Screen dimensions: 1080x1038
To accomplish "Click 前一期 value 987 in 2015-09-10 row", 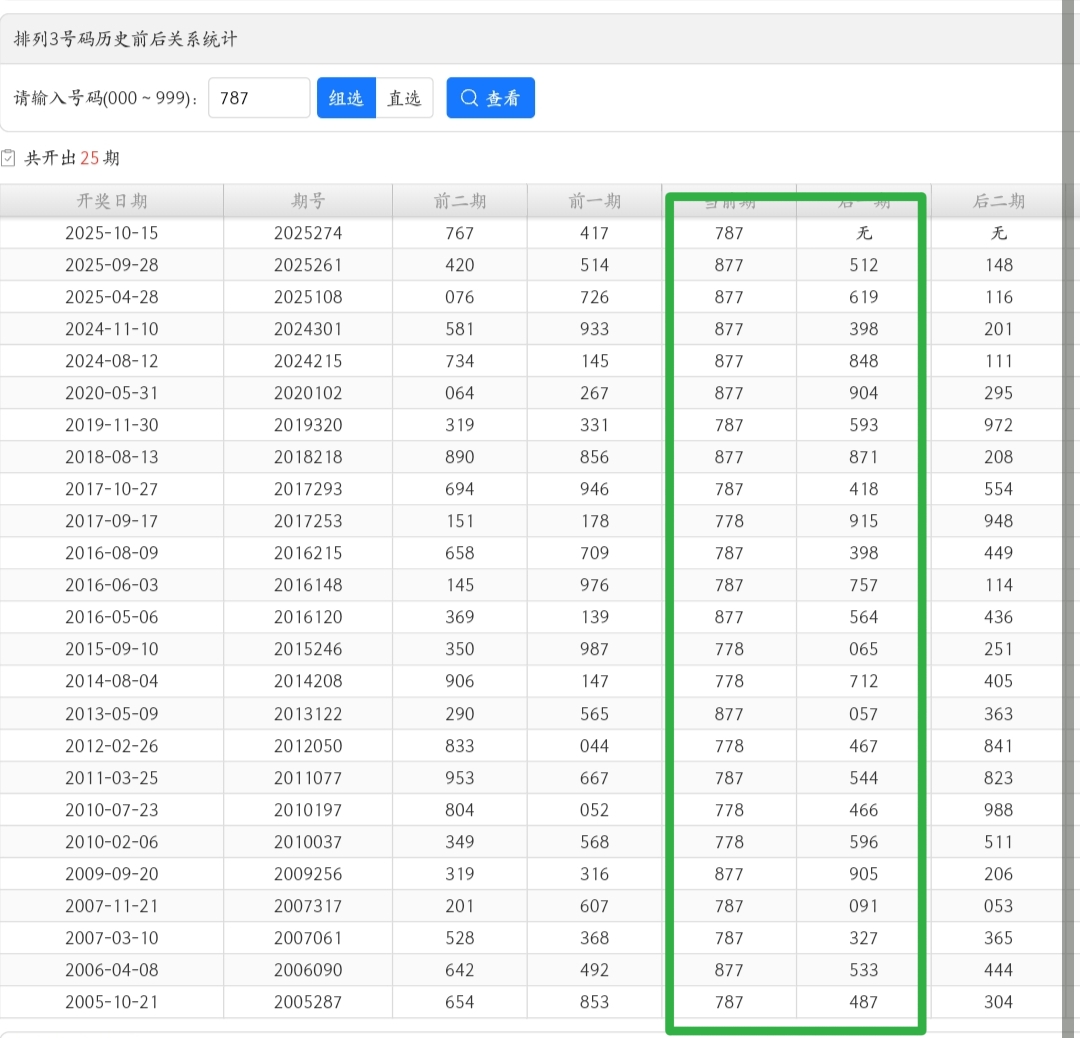I will pyautogui.click(x=594, y=650).
